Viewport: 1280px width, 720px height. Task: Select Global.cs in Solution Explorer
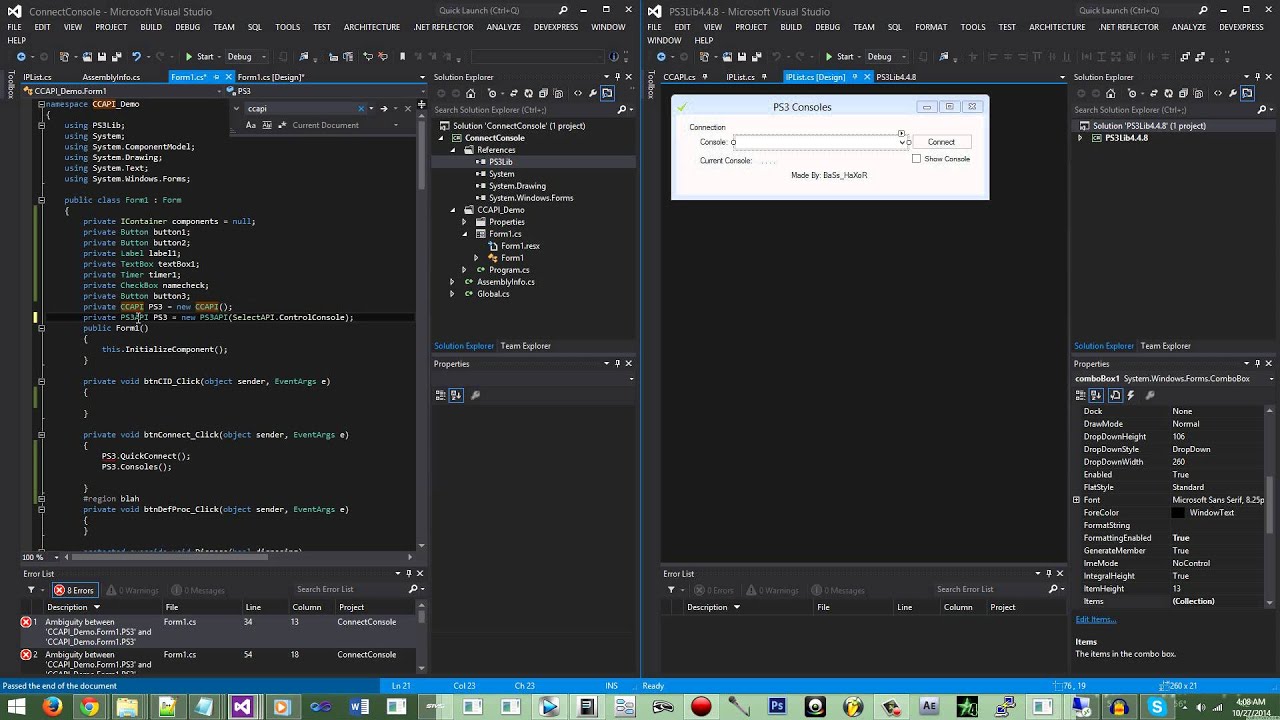tap(493, 294)
